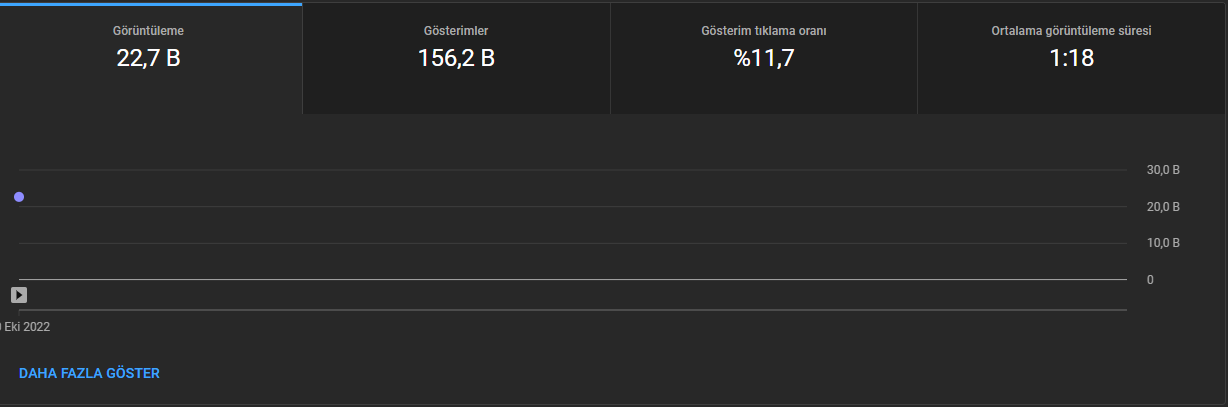This screenshot has height=407, width=1228.
Task: Select the purple data point on chart
Action: 19,197
